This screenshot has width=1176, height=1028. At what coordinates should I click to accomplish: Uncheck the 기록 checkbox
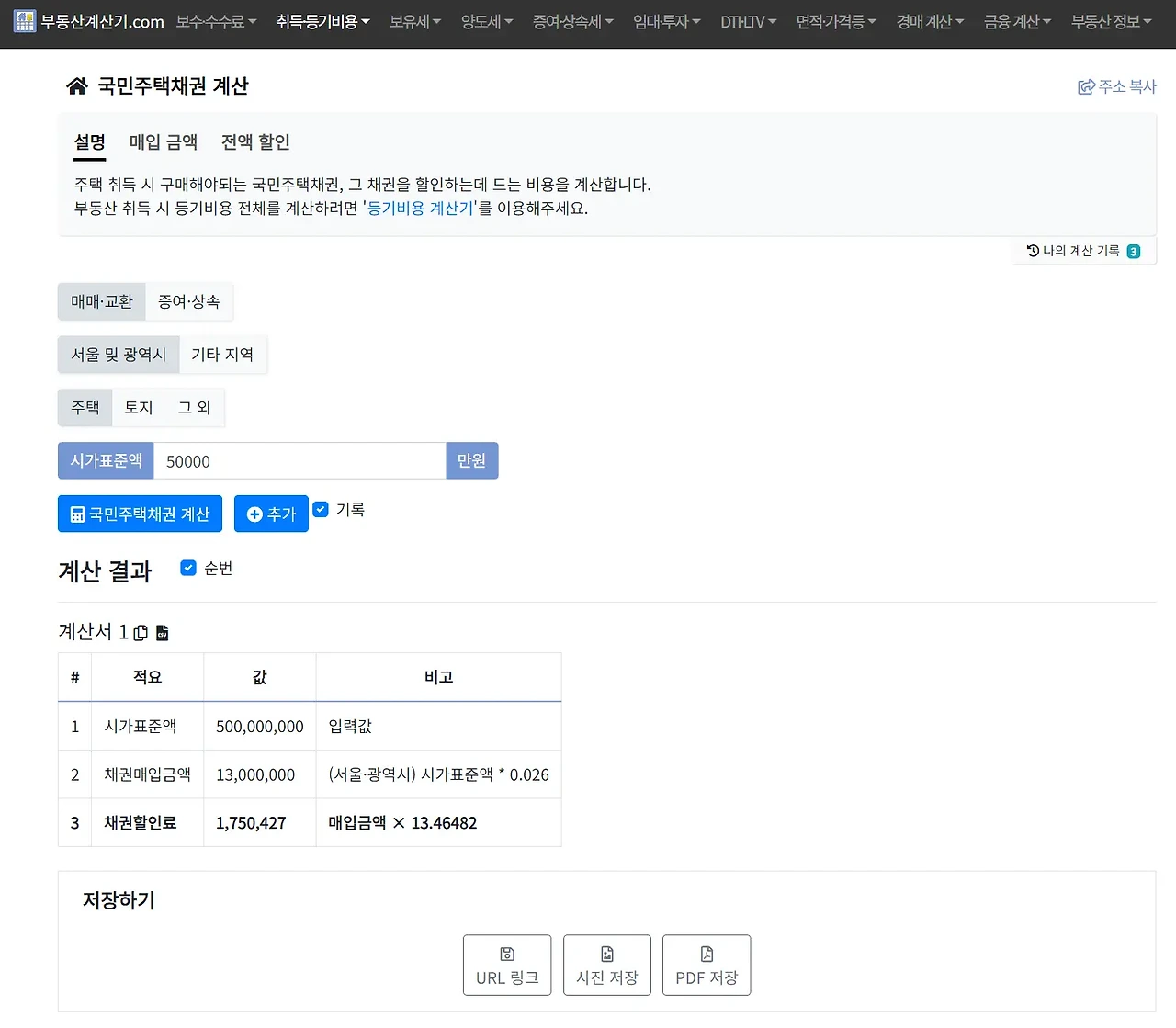click(320, 508)
